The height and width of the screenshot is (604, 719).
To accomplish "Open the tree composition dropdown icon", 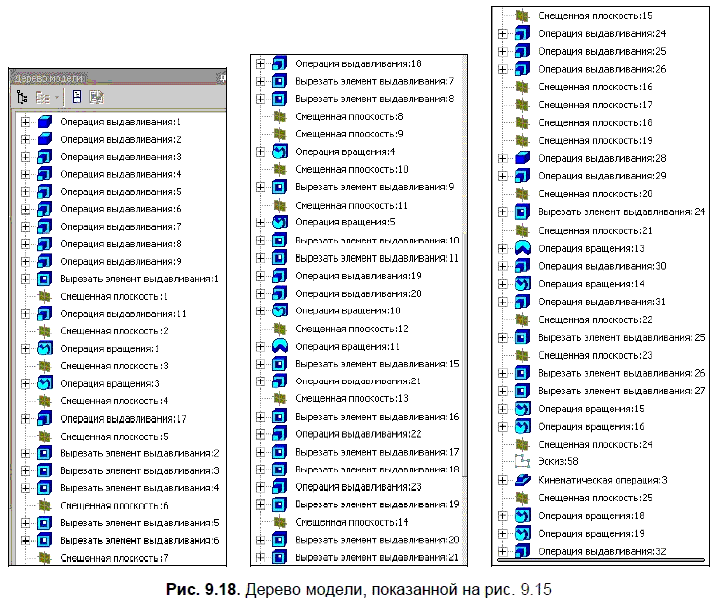I will (x=47, y=97).
